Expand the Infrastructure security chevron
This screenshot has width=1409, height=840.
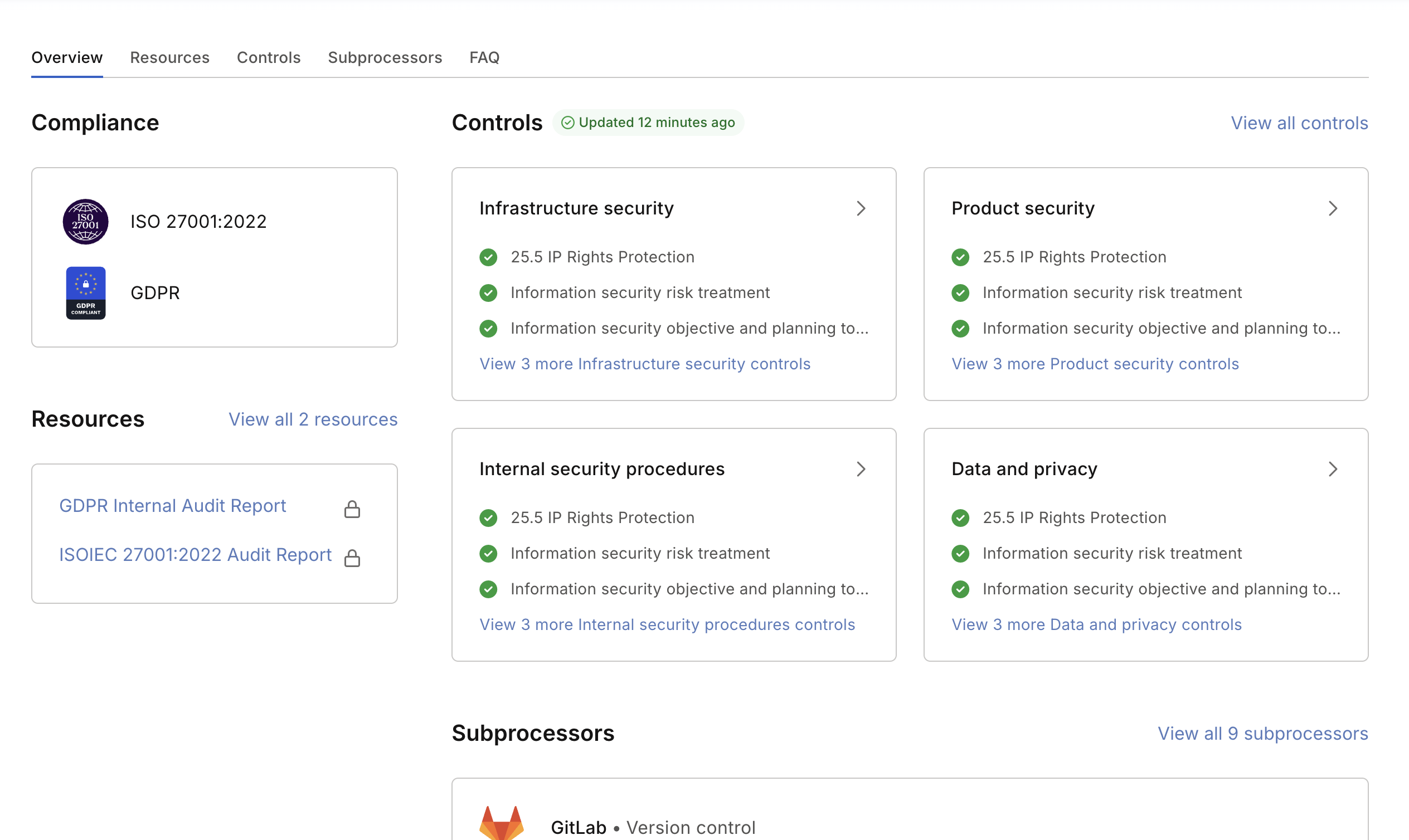861,208
